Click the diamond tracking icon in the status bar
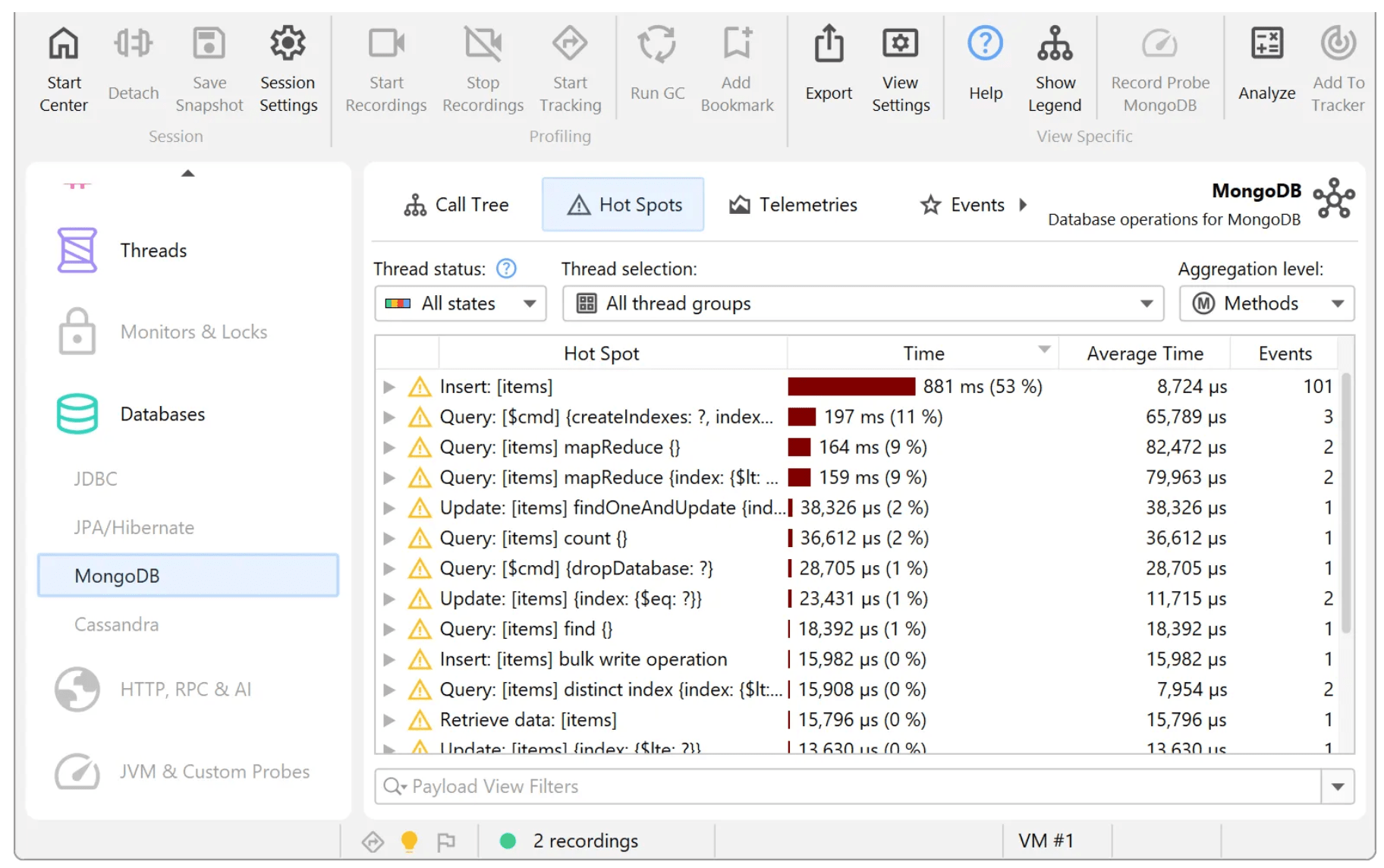Viewport: 1384px width, 868px height. coord(373,841)
